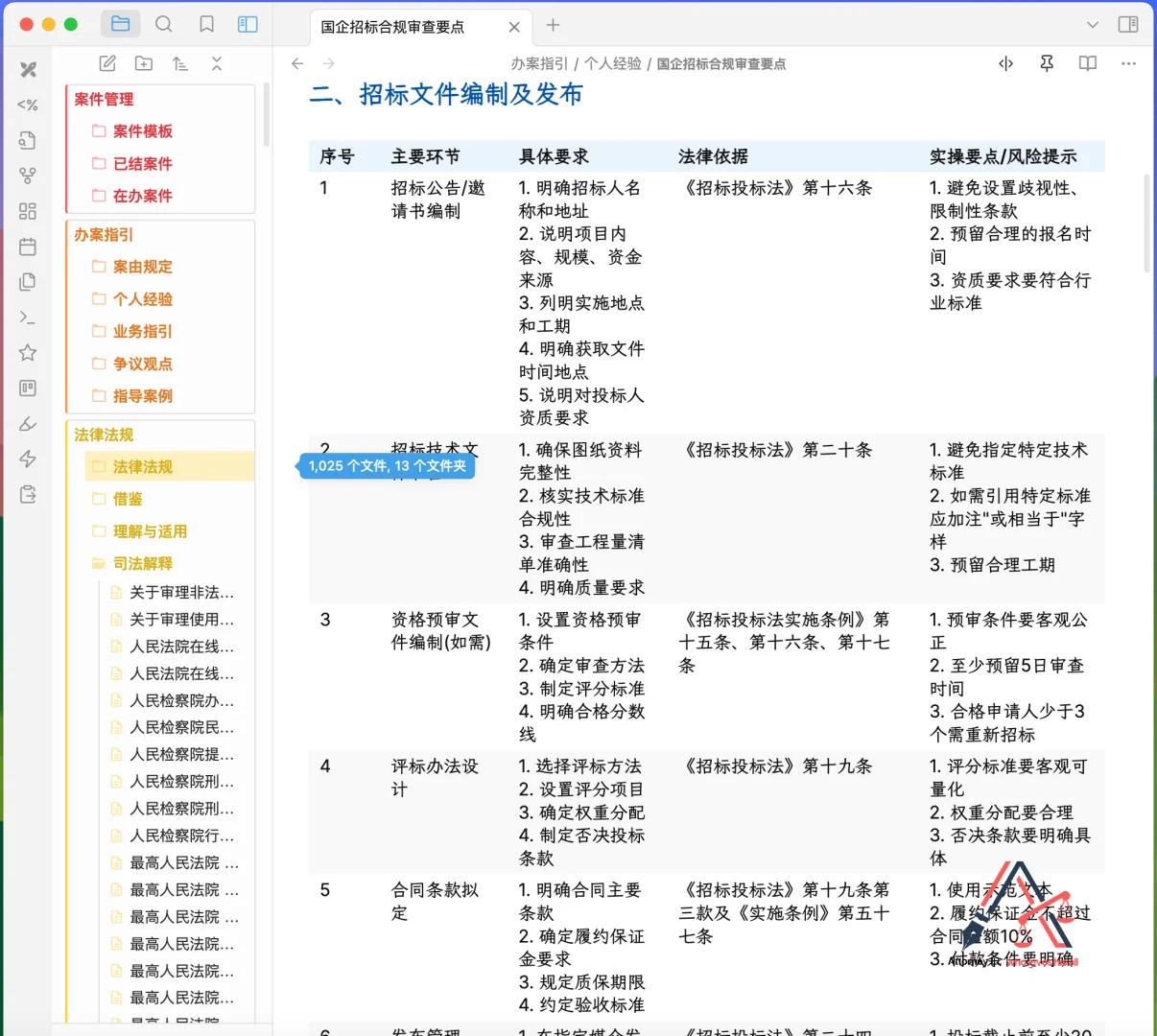Open the bookmarks star icon
Viewport: 1157px width, 1036px height.
27,352
